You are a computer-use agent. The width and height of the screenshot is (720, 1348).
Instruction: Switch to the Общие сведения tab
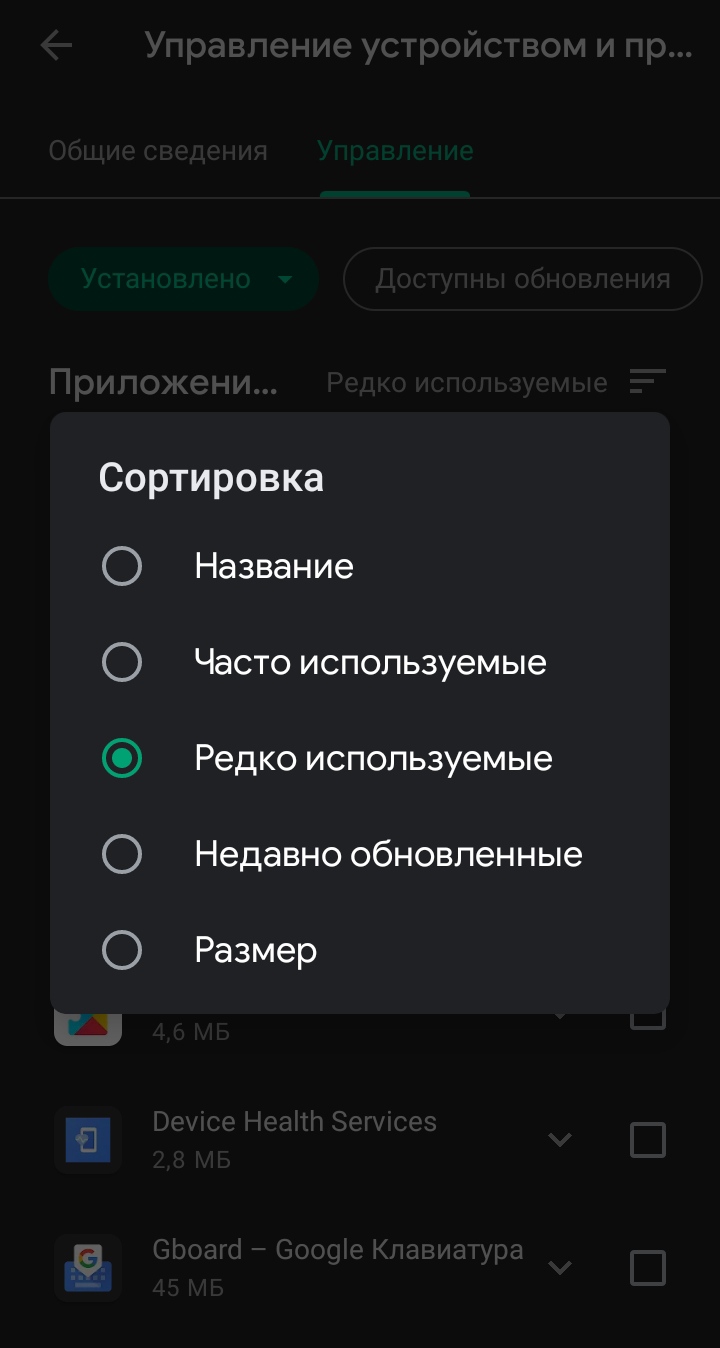158,150
